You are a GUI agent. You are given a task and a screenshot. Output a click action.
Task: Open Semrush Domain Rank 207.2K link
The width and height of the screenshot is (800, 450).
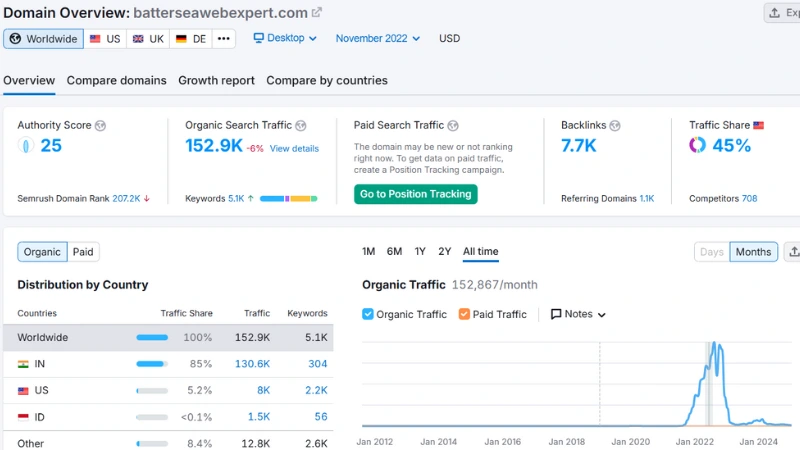point(126,198)
